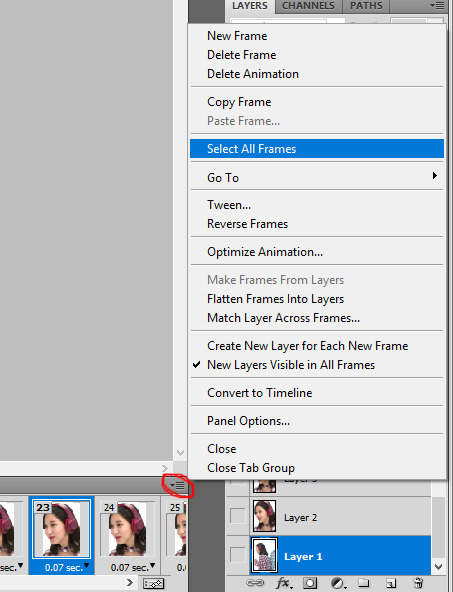The height and width of the screenshot is (592, 453).
Task: Delete layer with trash icon
Action: pyautogui.click(x=418, y=583)
